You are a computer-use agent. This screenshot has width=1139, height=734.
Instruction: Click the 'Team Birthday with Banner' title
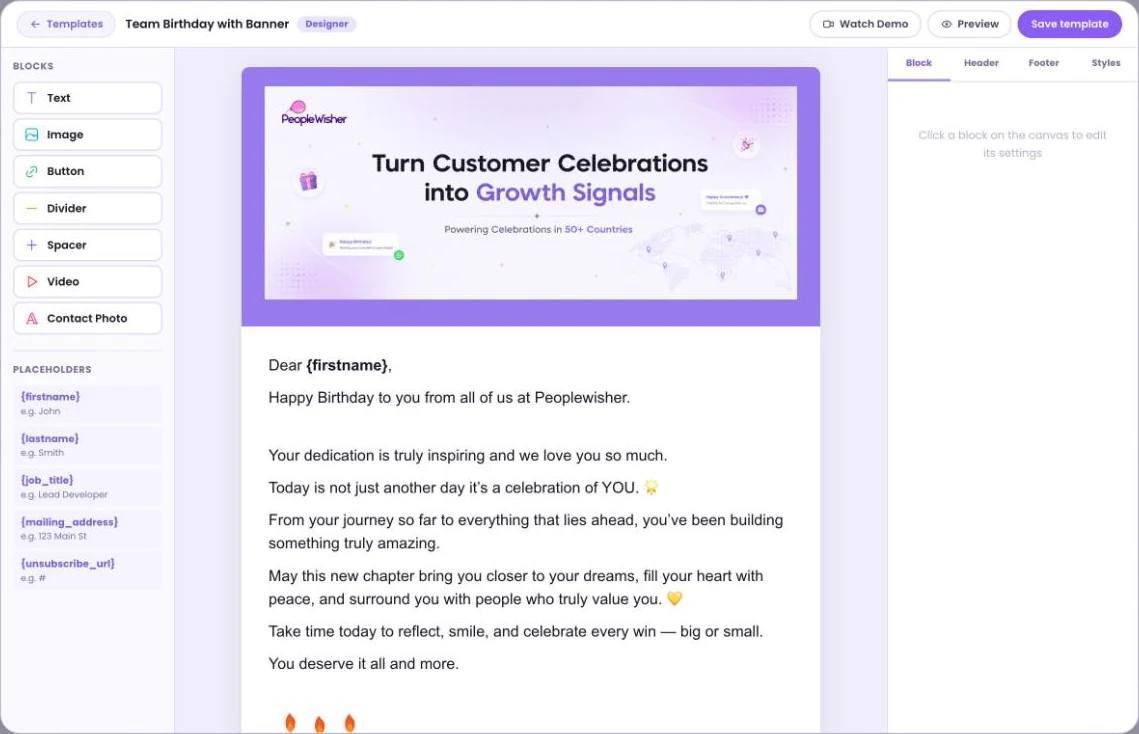207,24
